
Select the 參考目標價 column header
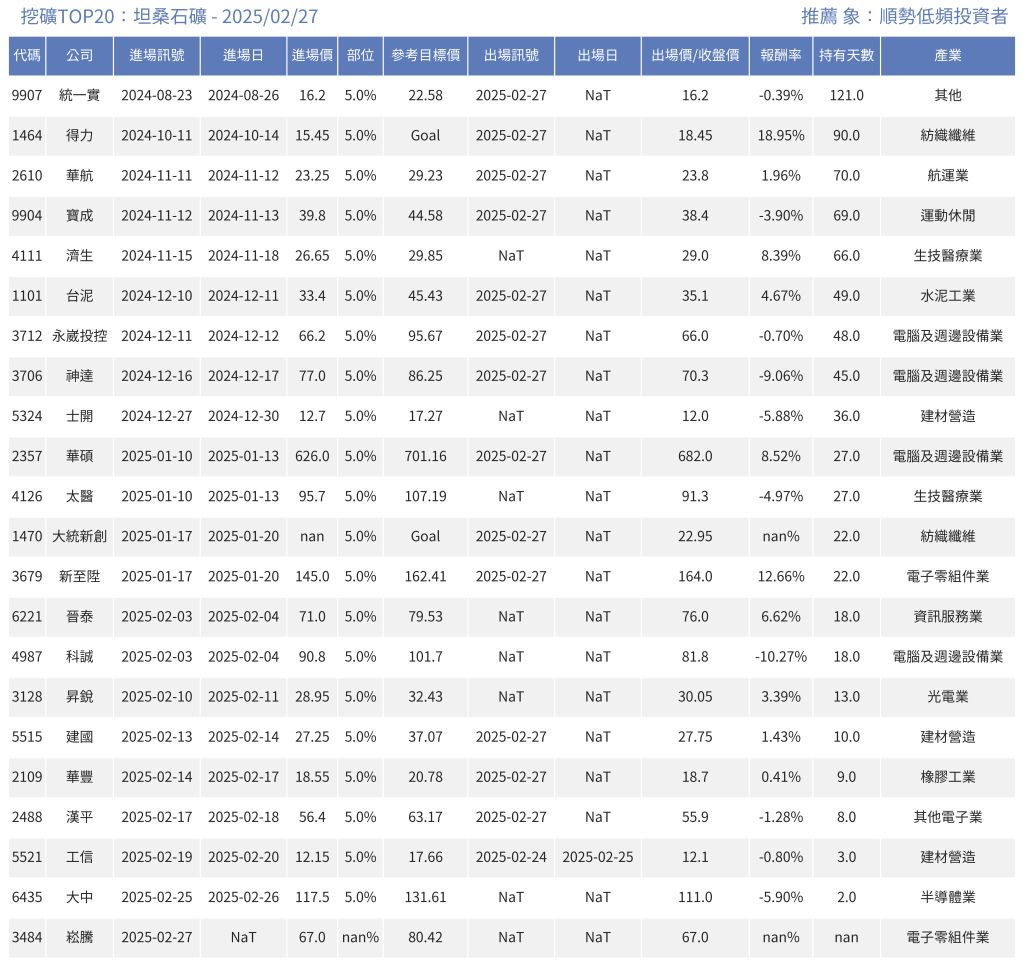point(425,55)
